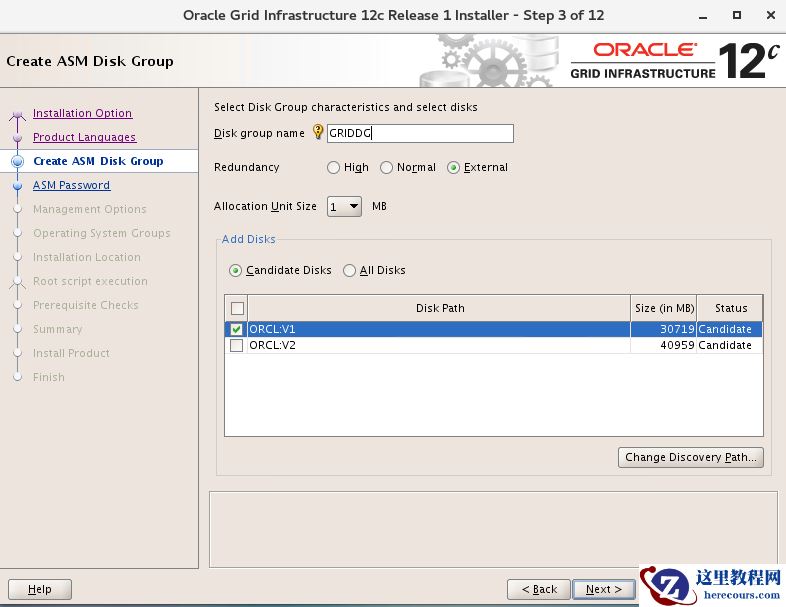Select the ORCL:V1 disk path cell
Image resolution: width=786 pixels, height=607 pixels.
point(439,329)
